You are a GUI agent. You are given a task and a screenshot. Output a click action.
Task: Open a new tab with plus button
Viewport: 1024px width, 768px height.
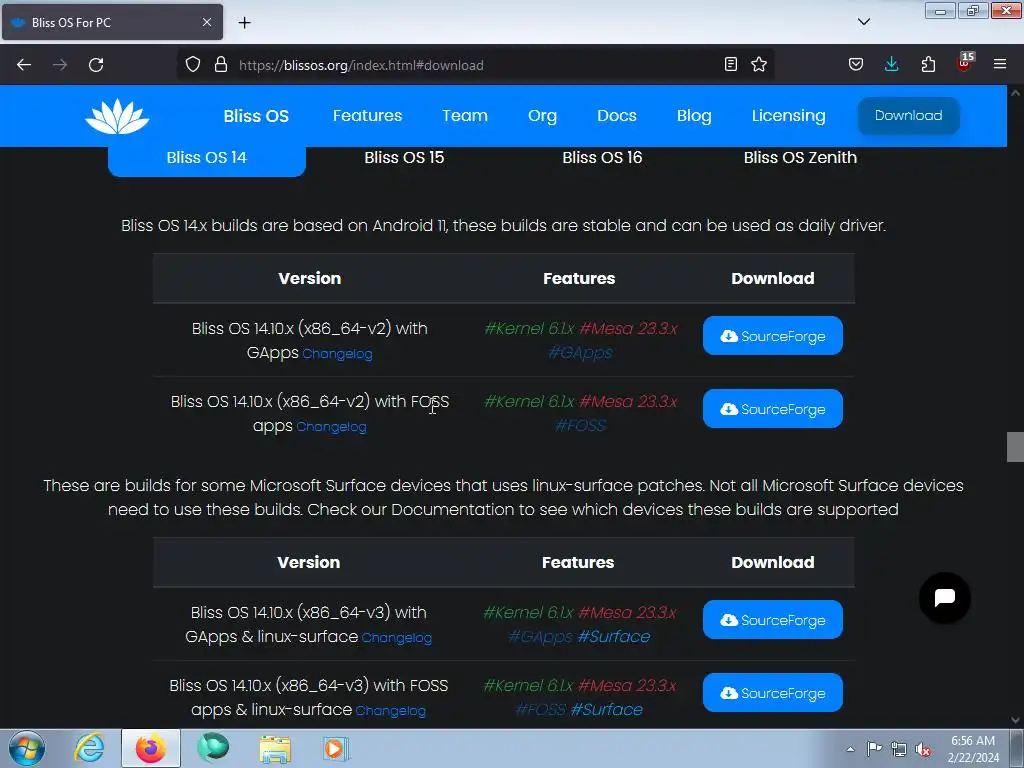244,23
